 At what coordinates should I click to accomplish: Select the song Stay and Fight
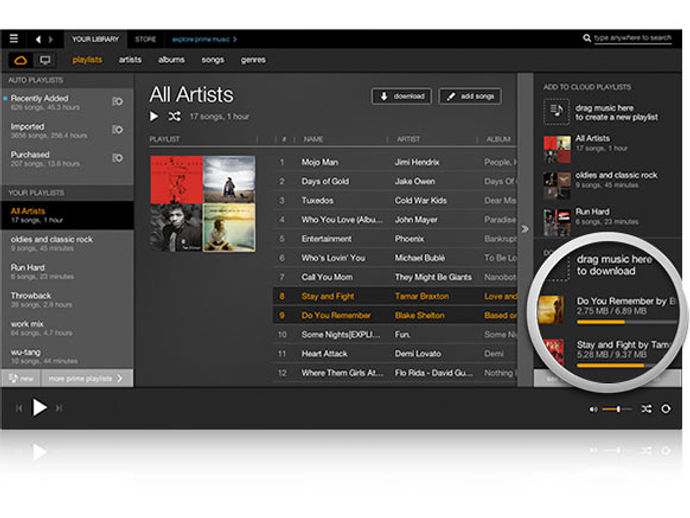pyautogui.click(x=328, y=296)
